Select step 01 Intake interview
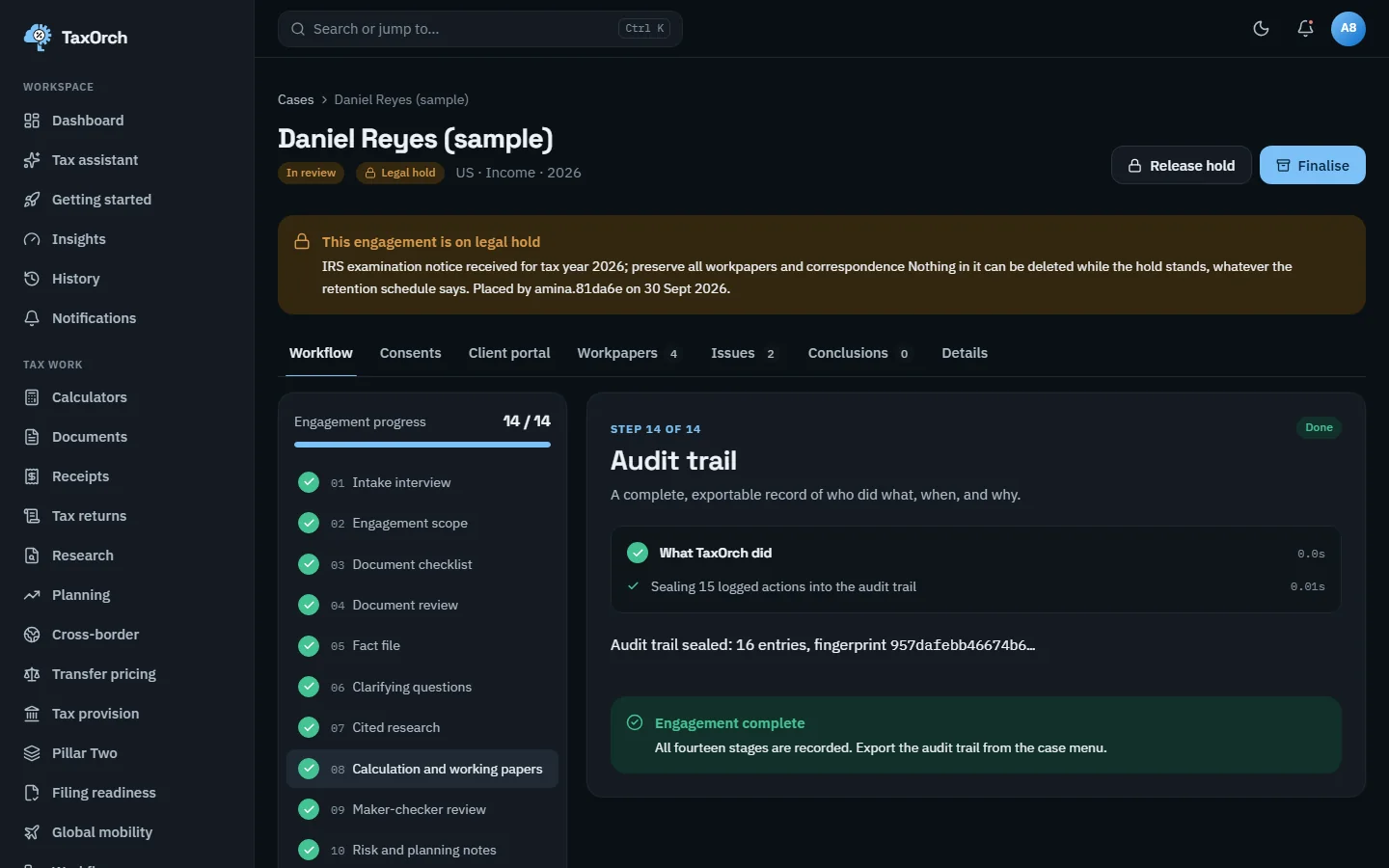This screenshot has width=1389, height=868. click(x=422, y=482)
